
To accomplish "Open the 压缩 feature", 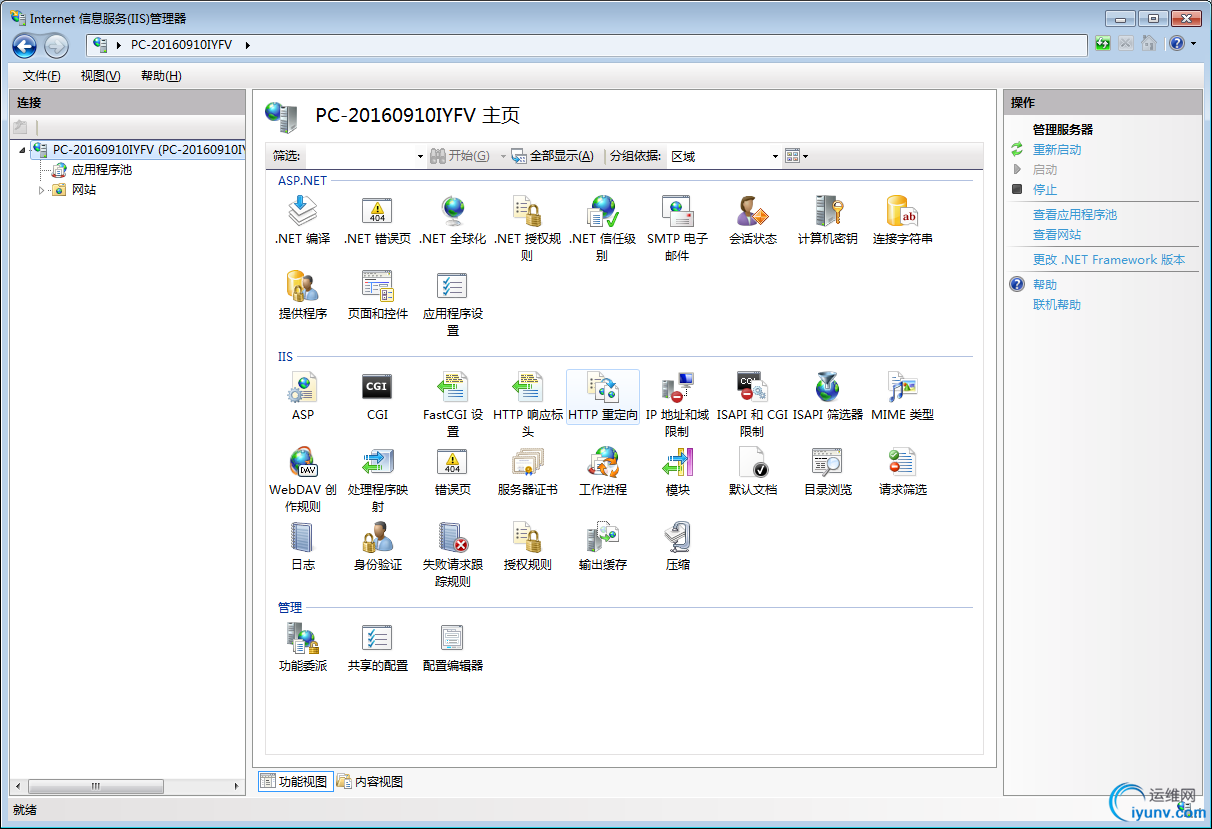I will click(x=677, y=546).
